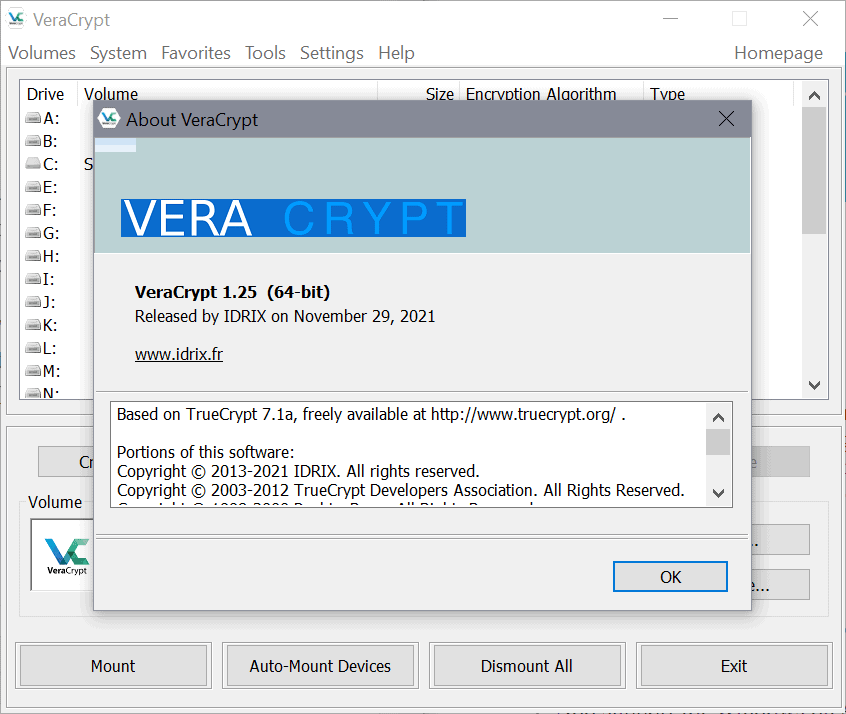The height and width of the screenshot is (714, 846).
Task: Select the drive A: icon
Action: 31,117
